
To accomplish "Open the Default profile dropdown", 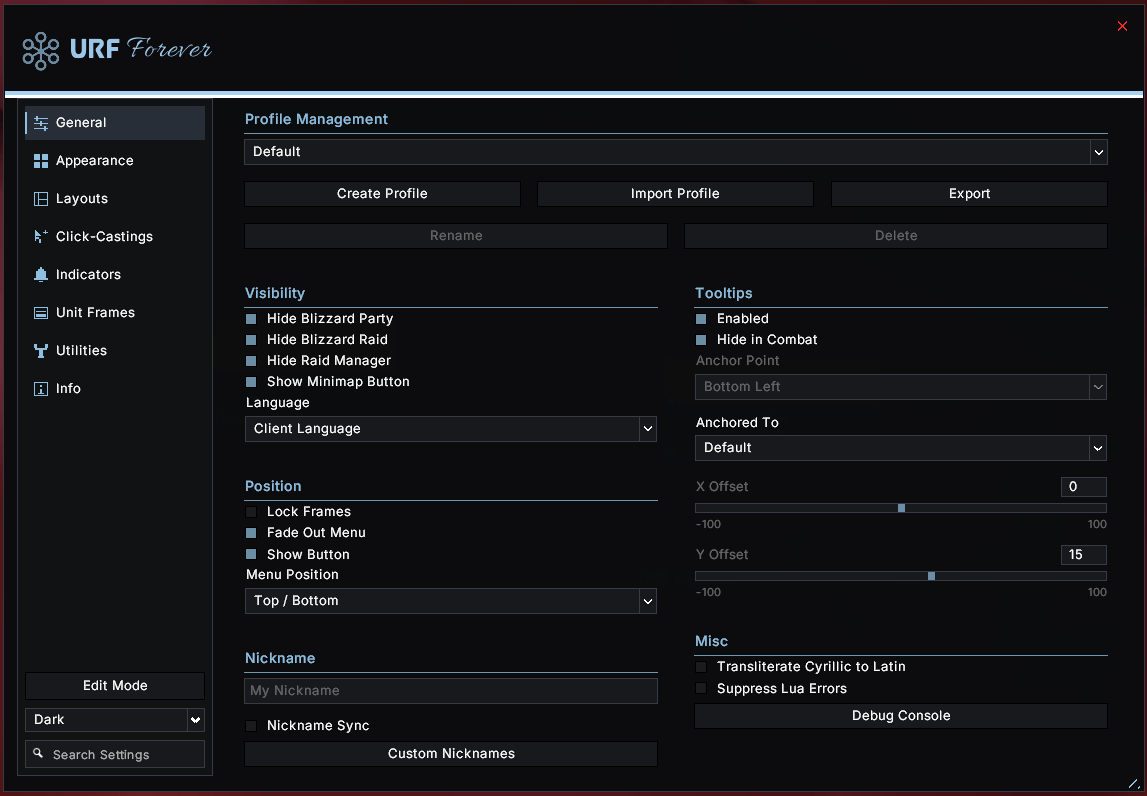I will (x=676, y=152).
